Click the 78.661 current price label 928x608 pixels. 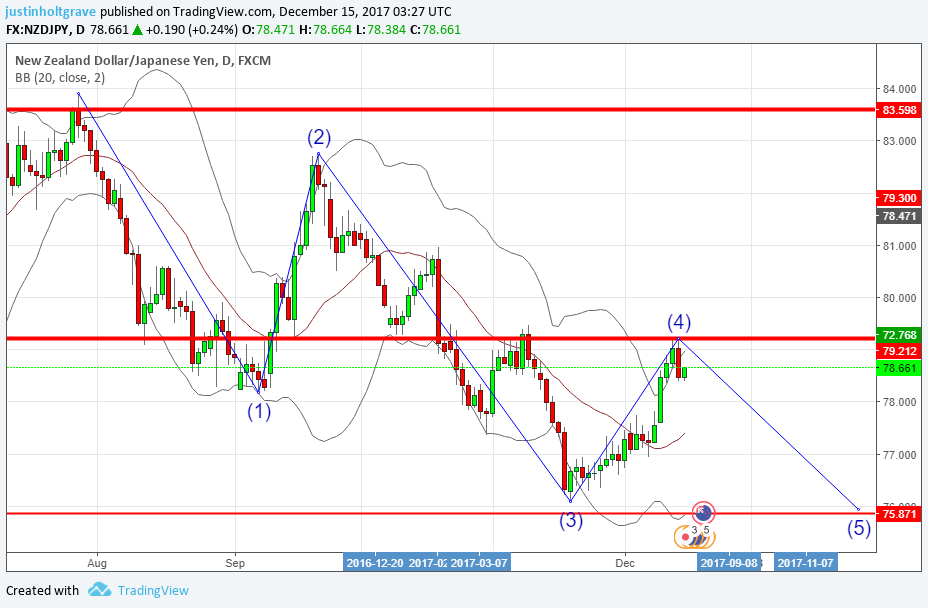tap(899, 368)
